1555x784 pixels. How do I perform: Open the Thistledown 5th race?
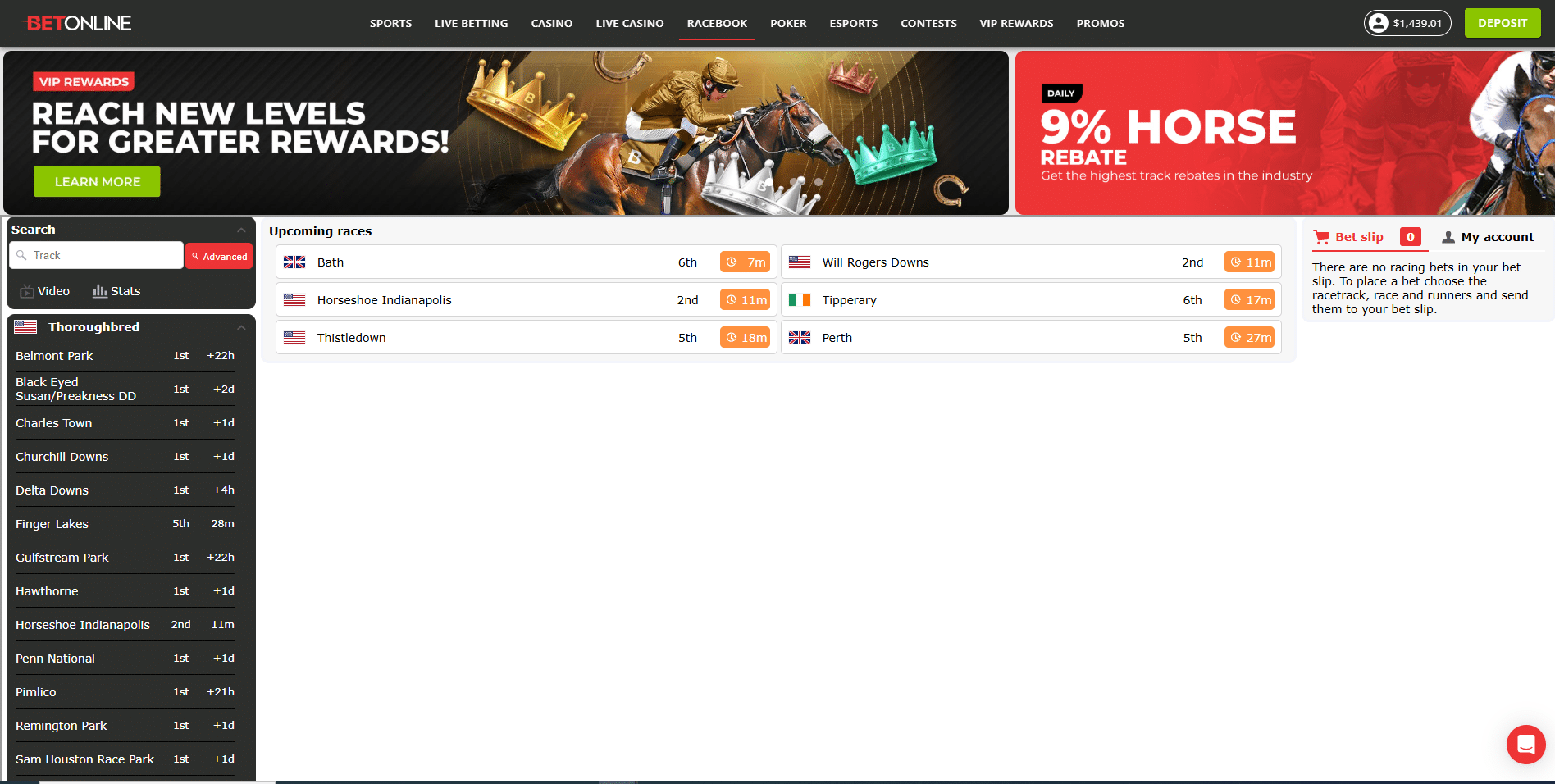click(x=526, y=337)
